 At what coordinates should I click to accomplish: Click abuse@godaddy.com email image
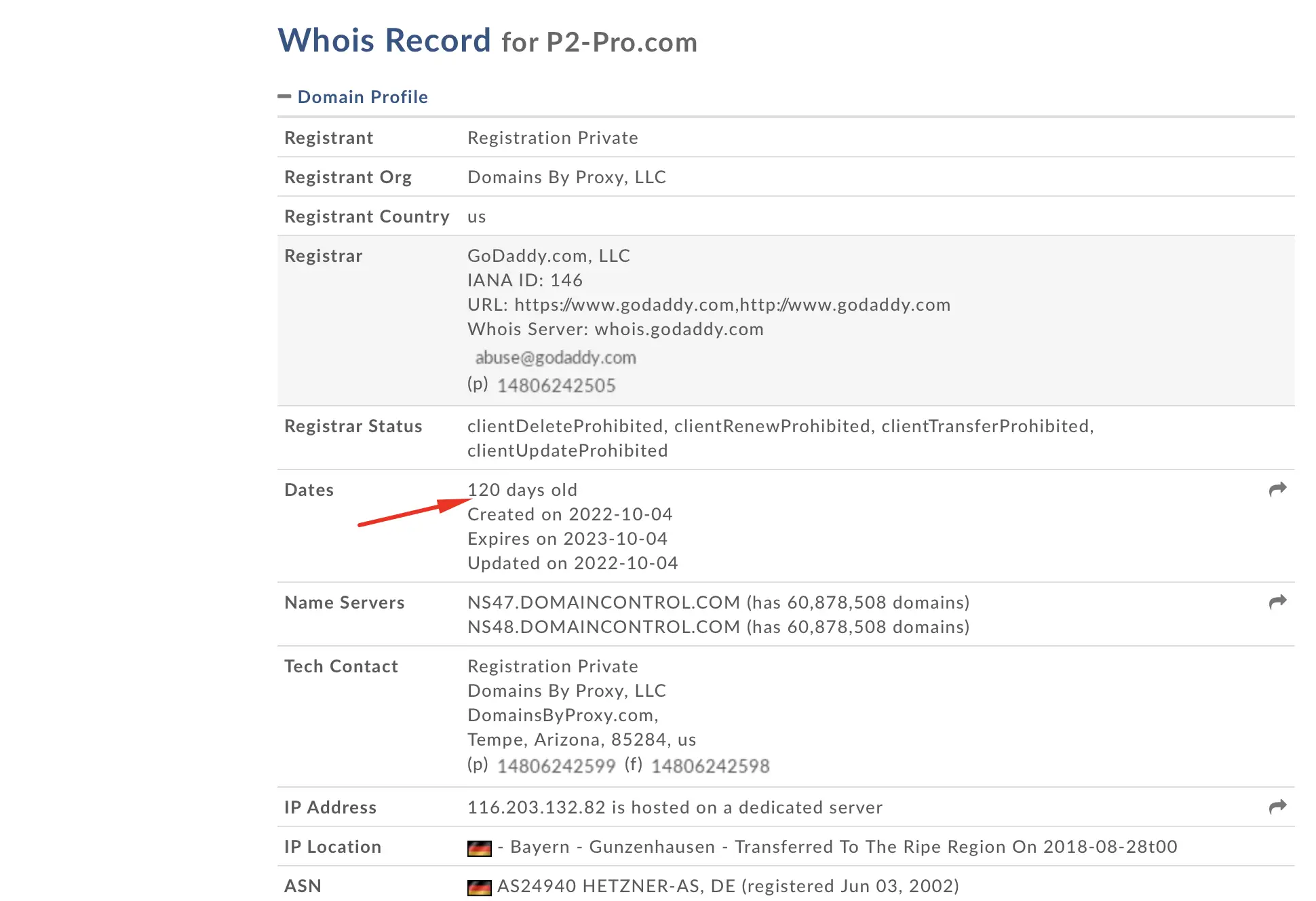pos(556,358)
